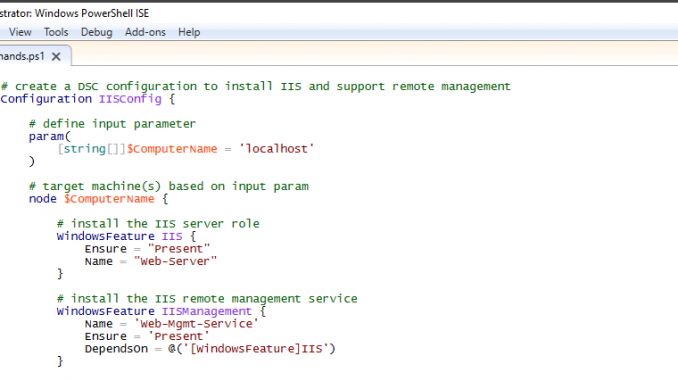Click the '[WindowsFeature]IIS' dependency string

tap(256, 349)
